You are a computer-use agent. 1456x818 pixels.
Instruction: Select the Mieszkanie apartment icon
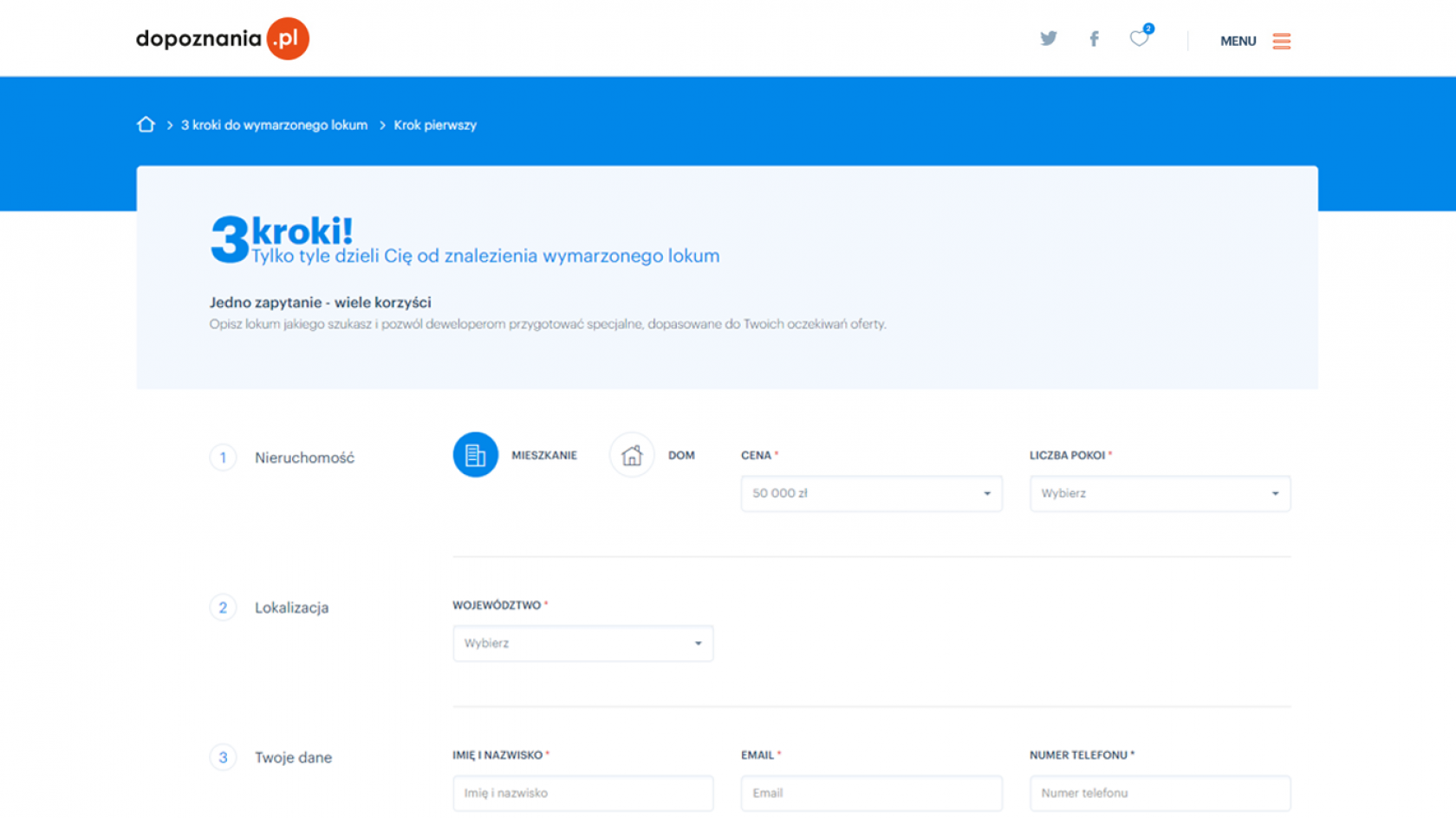[475, 455]
